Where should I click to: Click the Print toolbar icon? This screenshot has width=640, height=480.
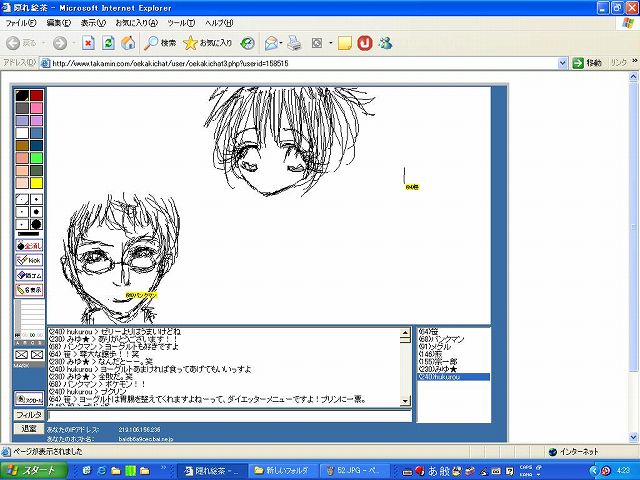coord(294,43)
